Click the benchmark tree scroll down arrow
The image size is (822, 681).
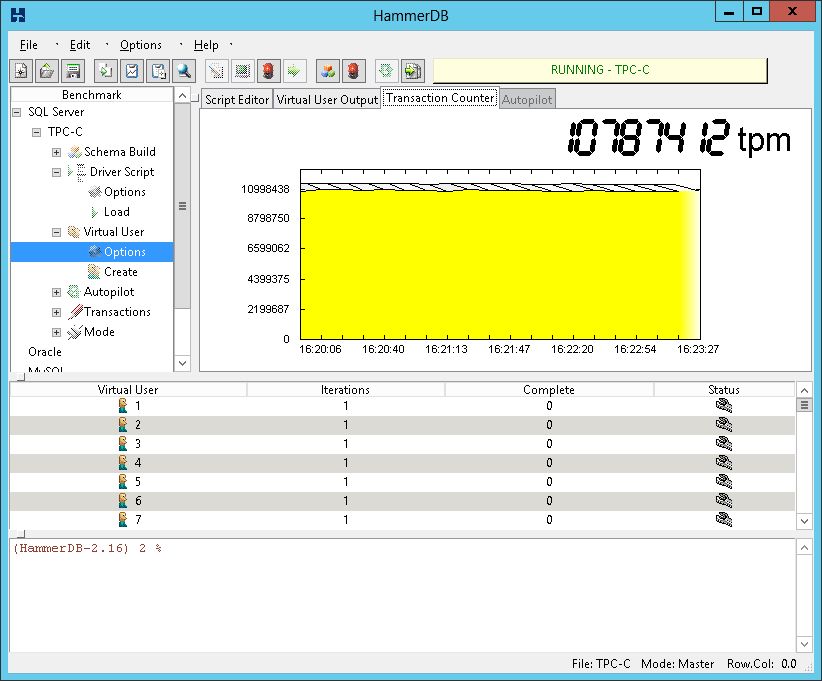182,363
